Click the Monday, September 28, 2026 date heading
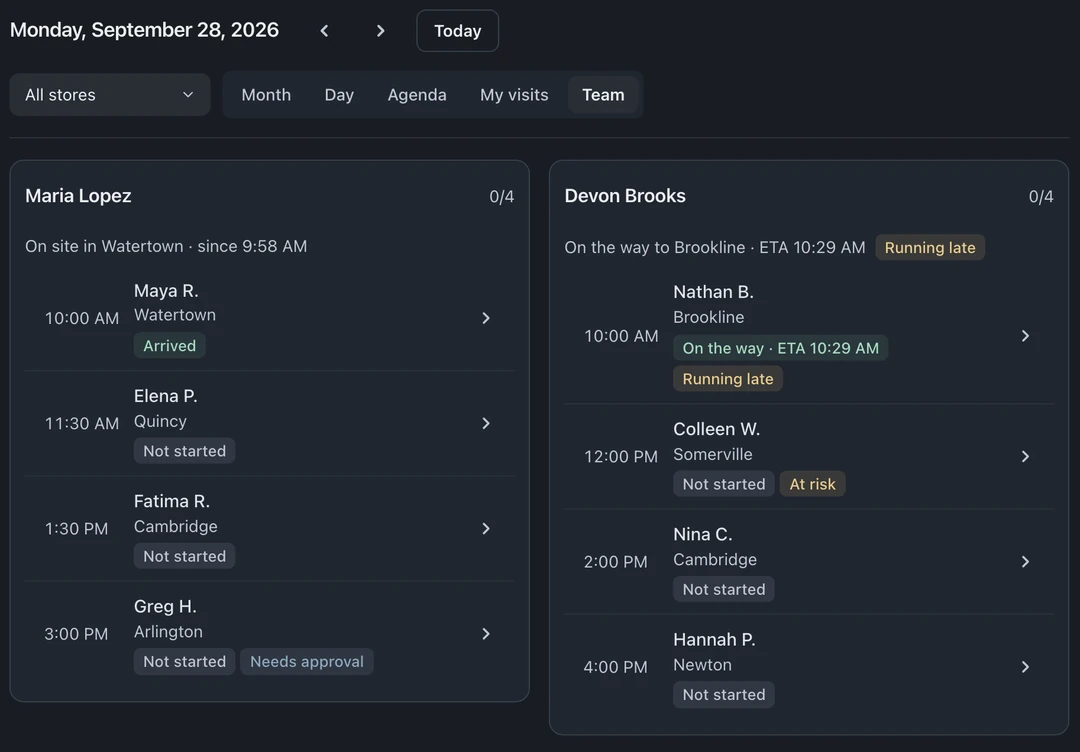Viewport: 1080px width, 752px height. click(144, 30)
